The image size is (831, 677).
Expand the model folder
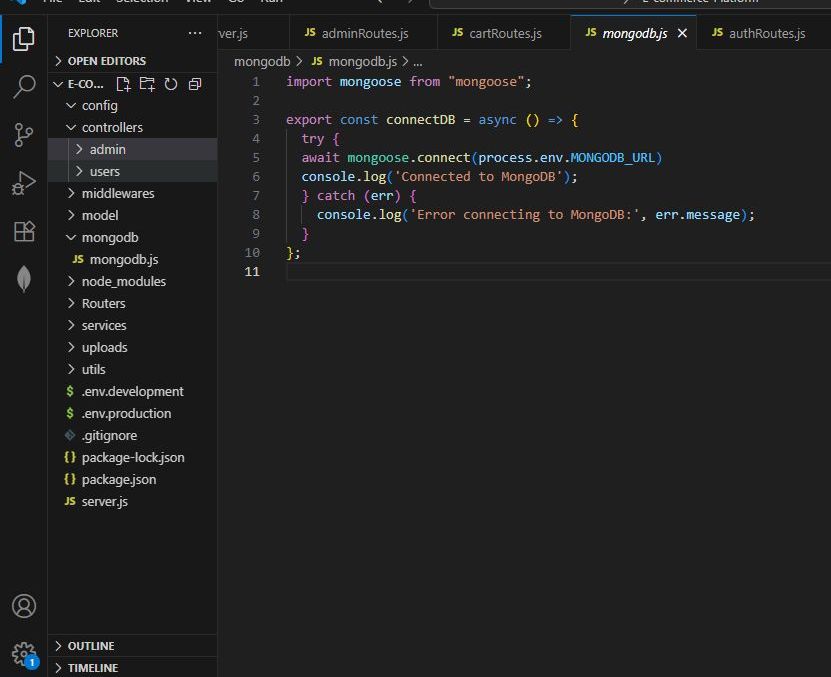(132, 215)
